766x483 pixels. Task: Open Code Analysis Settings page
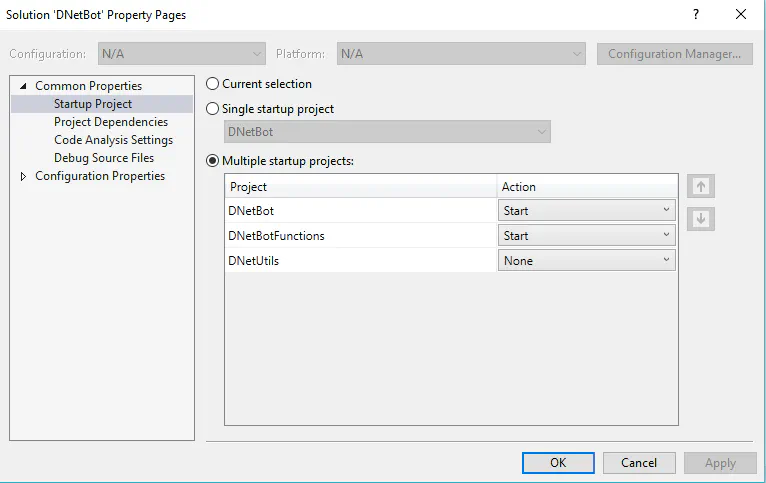point(113,140)
